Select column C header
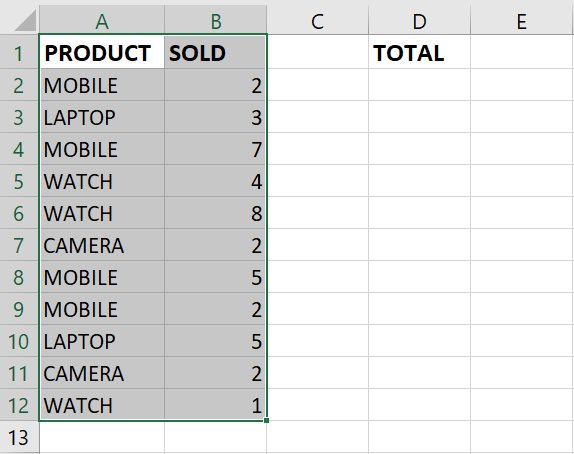The width and height of the screenshot is (574, 454). 317,21
